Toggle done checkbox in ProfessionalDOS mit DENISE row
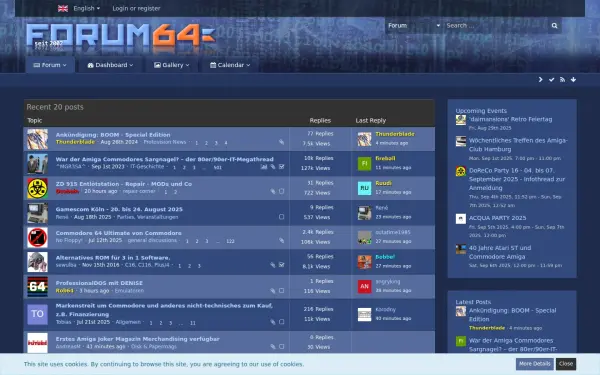This screenshot has height=375, width=600. [x=282, y=291]
